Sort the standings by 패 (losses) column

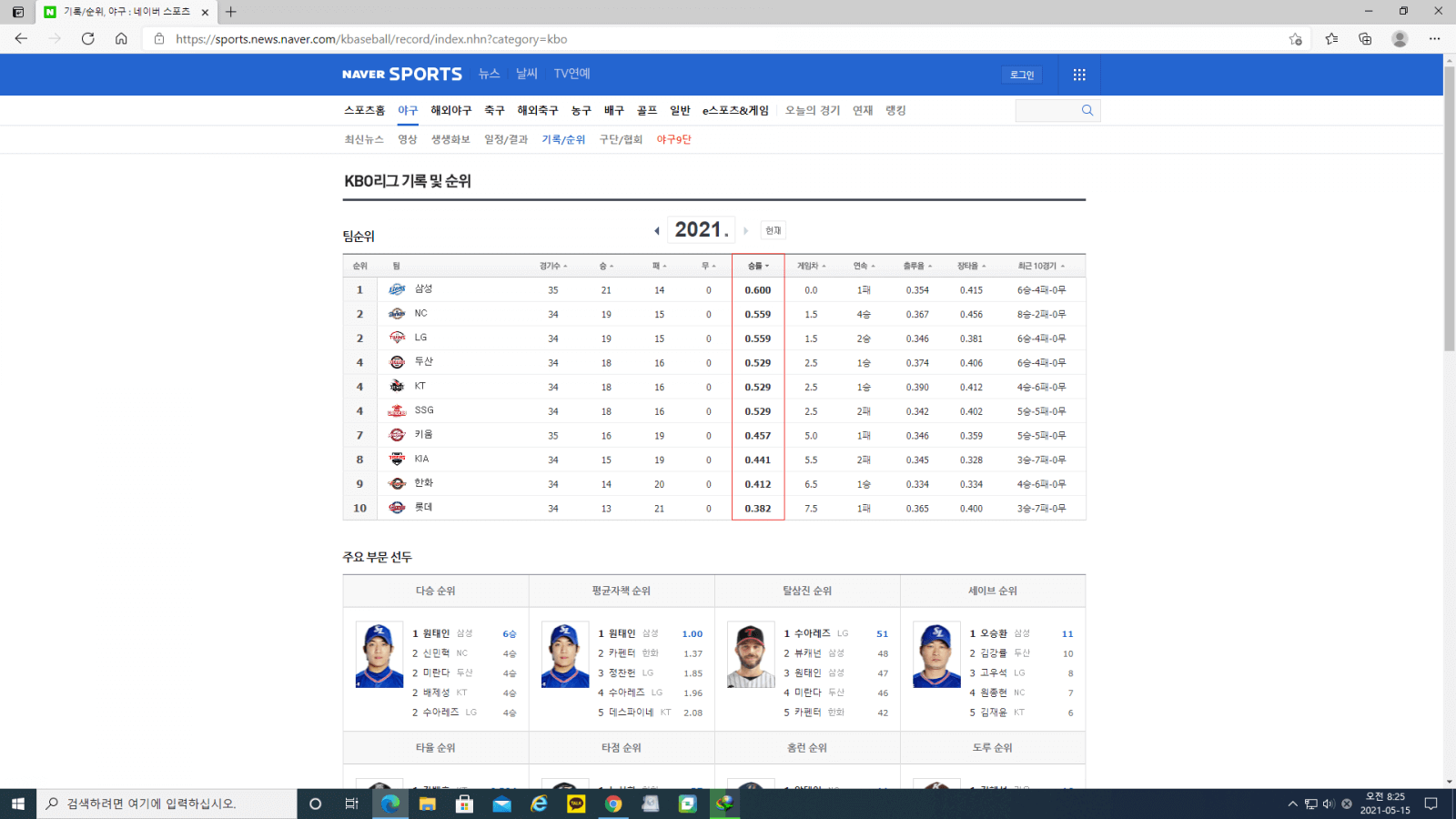660,266
